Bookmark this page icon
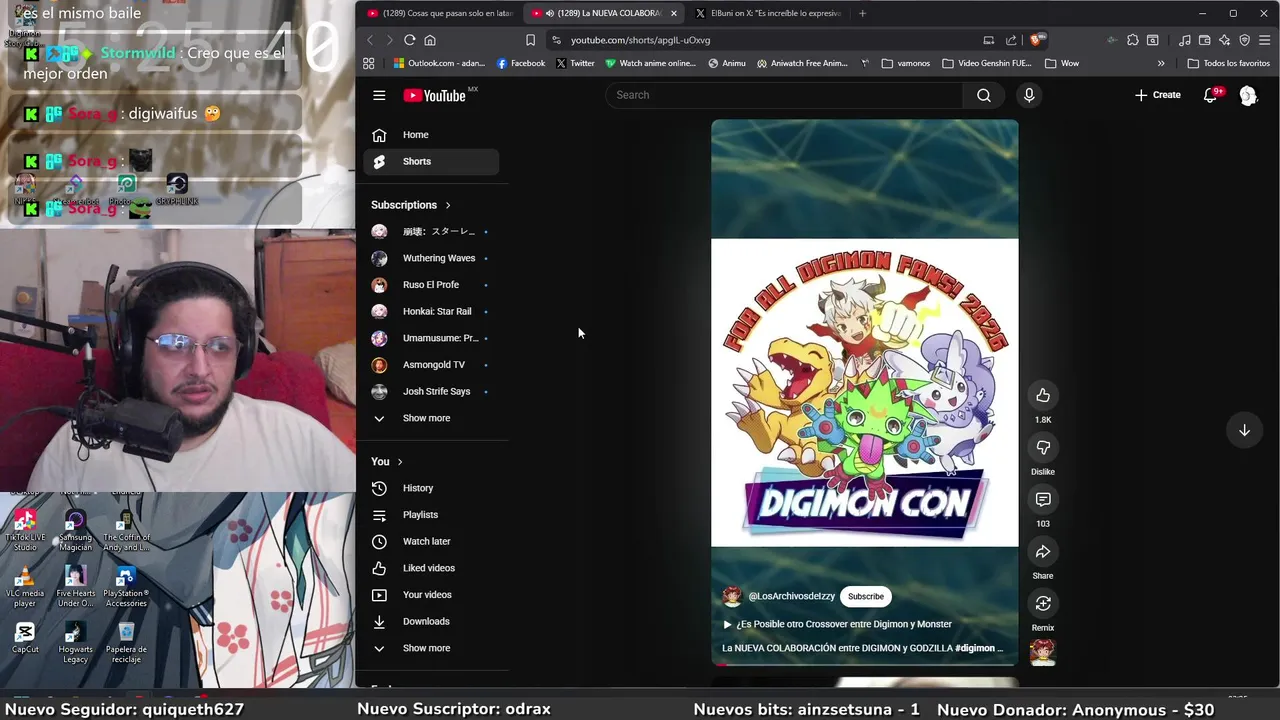This screenshot has height=720, width=1280. point(530,40)
